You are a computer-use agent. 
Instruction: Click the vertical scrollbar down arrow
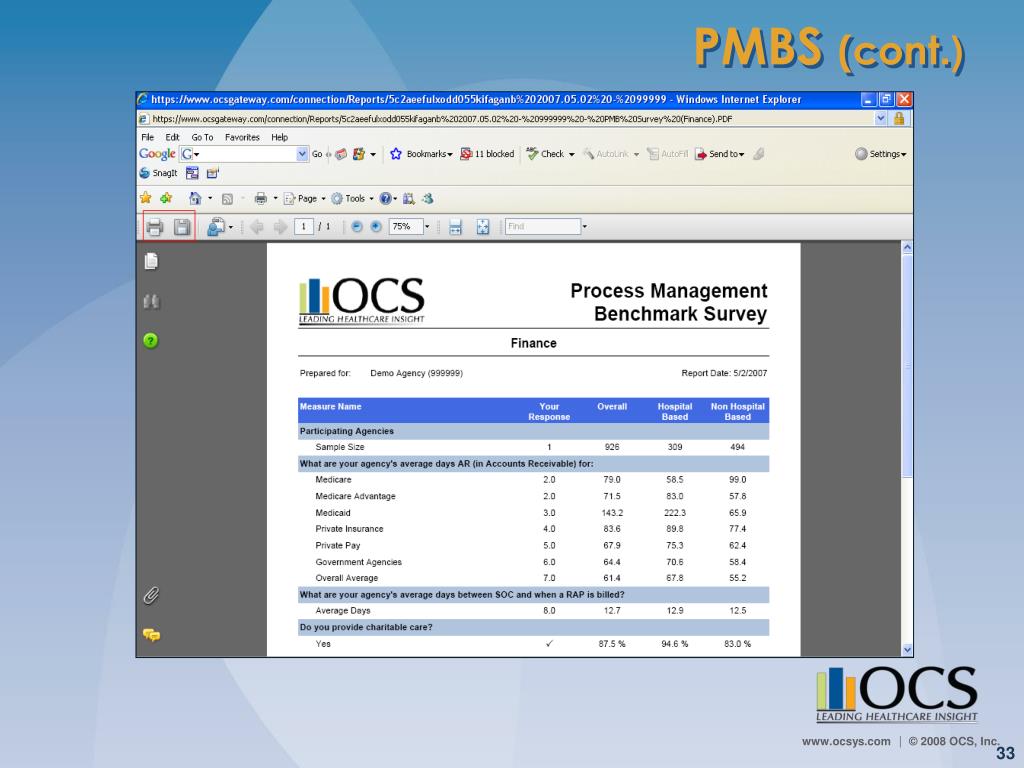(907, 650)
